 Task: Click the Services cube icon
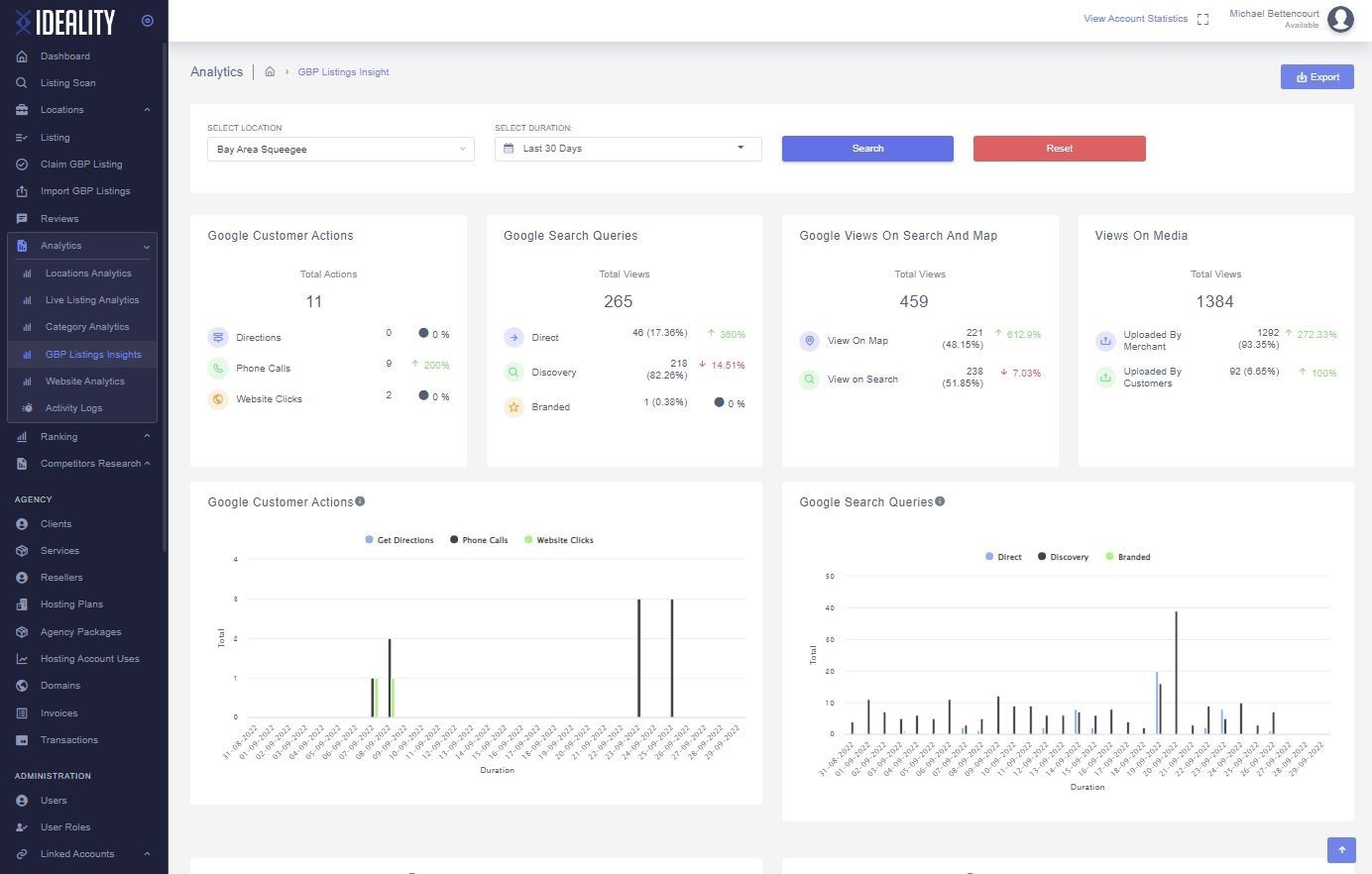pos(22,551)
